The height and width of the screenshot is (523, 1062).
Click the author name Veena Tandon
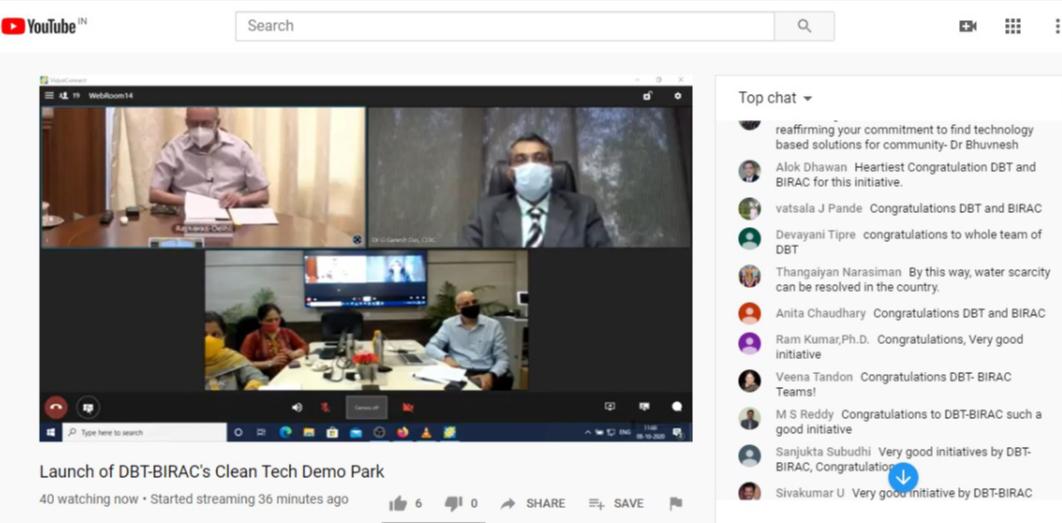[814, 377]
